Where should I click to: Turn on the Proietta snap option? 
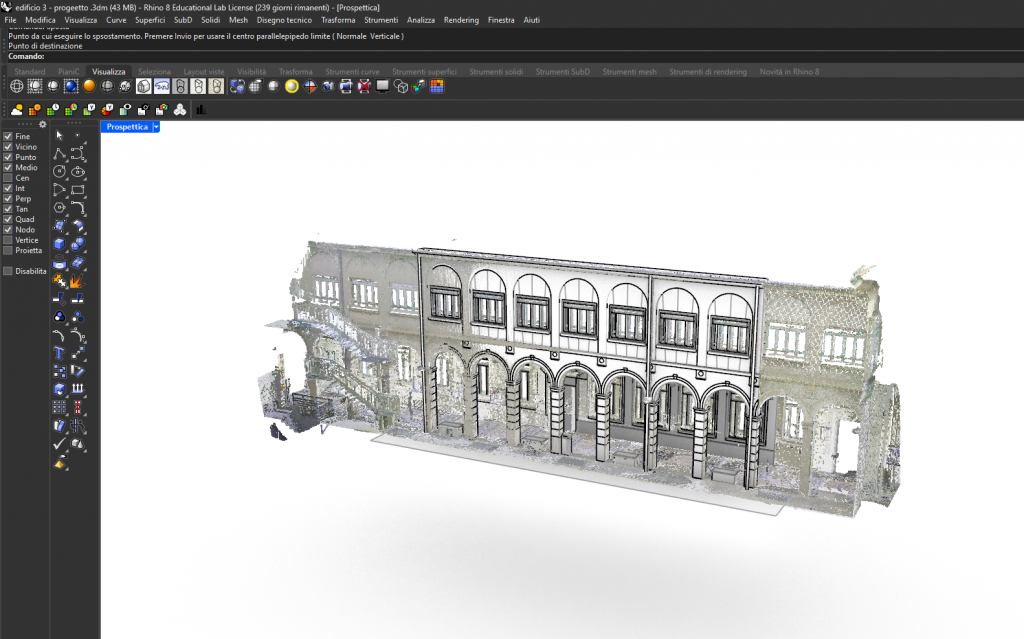pos(8,250)
